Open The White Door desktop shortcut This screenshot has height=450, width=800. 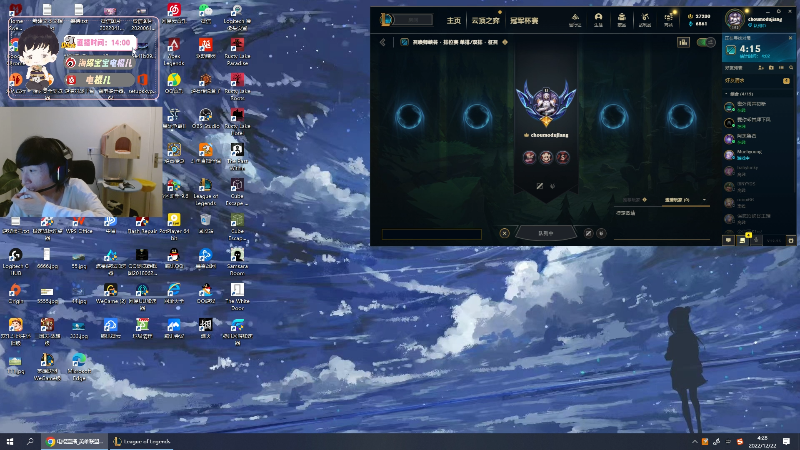click(237, 297)
